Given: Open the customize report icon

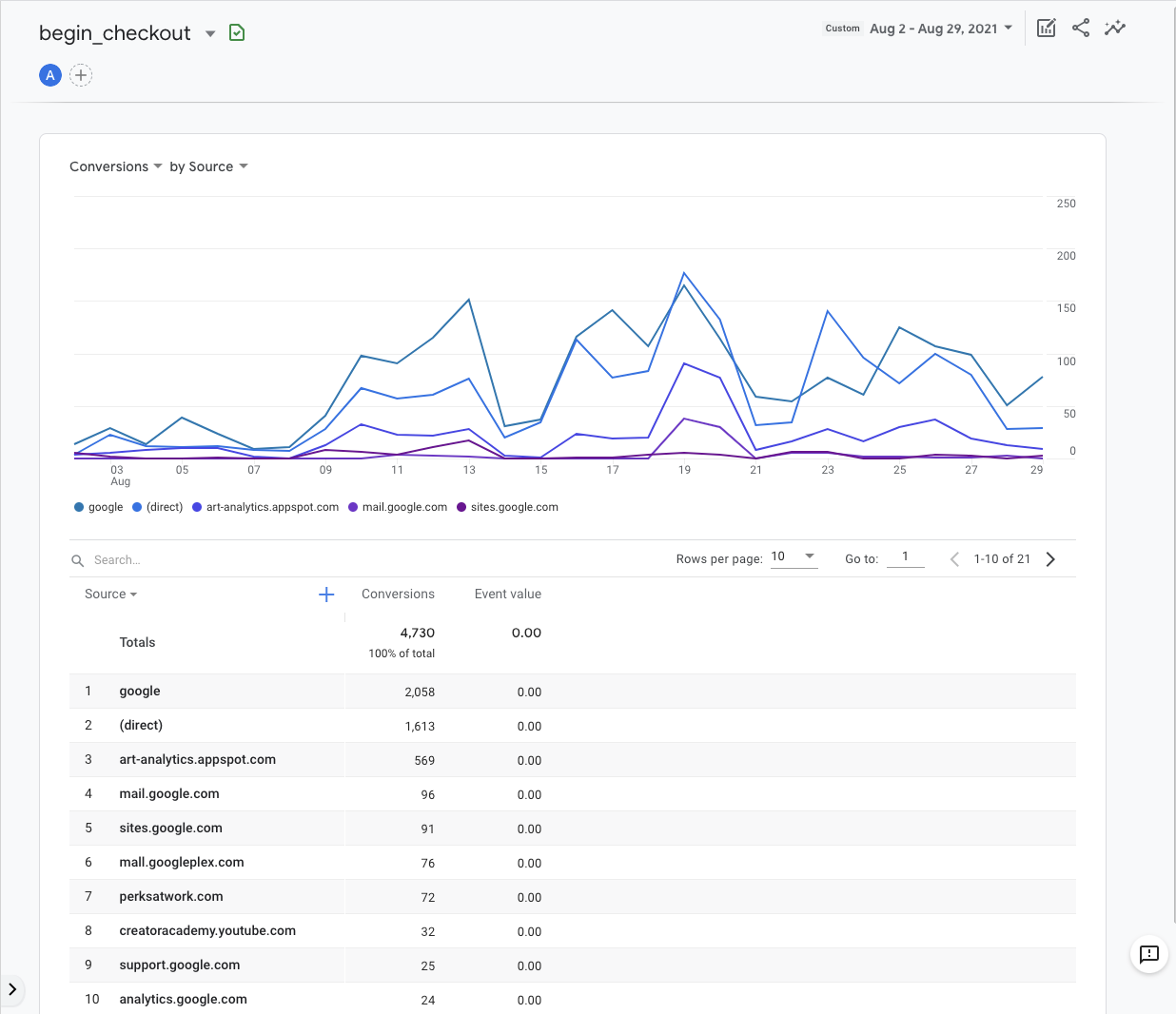Looking at the screenshot, I should [x=1046, y=28].
